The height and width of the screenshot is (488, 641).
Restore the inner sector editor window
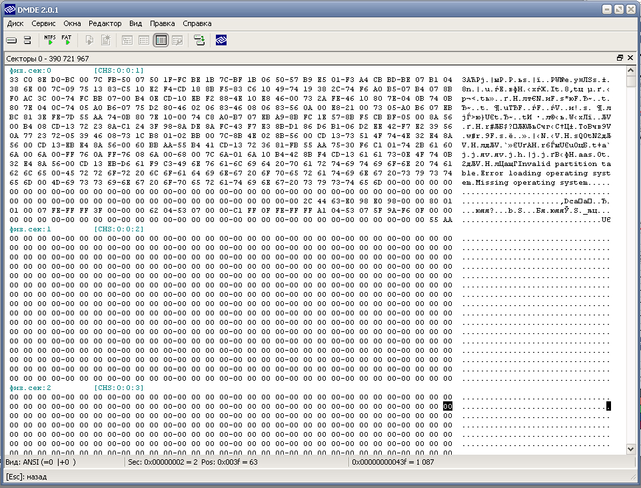pyautogui.click(x=620, y=59)
